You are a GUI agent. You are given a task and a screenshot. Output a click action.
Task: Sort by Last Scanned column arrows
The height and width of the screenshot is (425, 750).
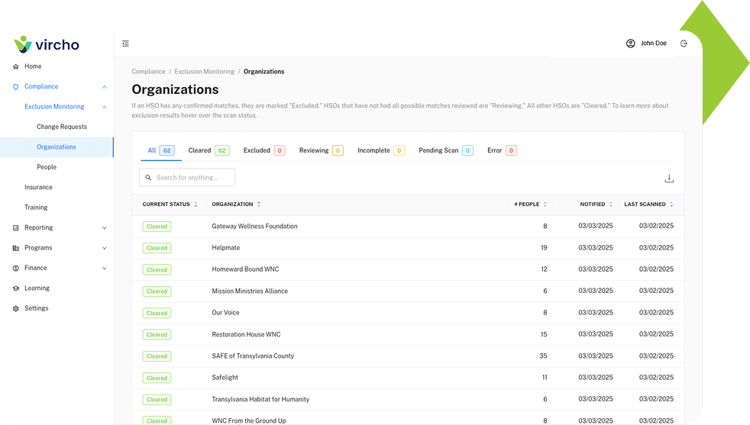pyautogui.click(x=672, y=204)
